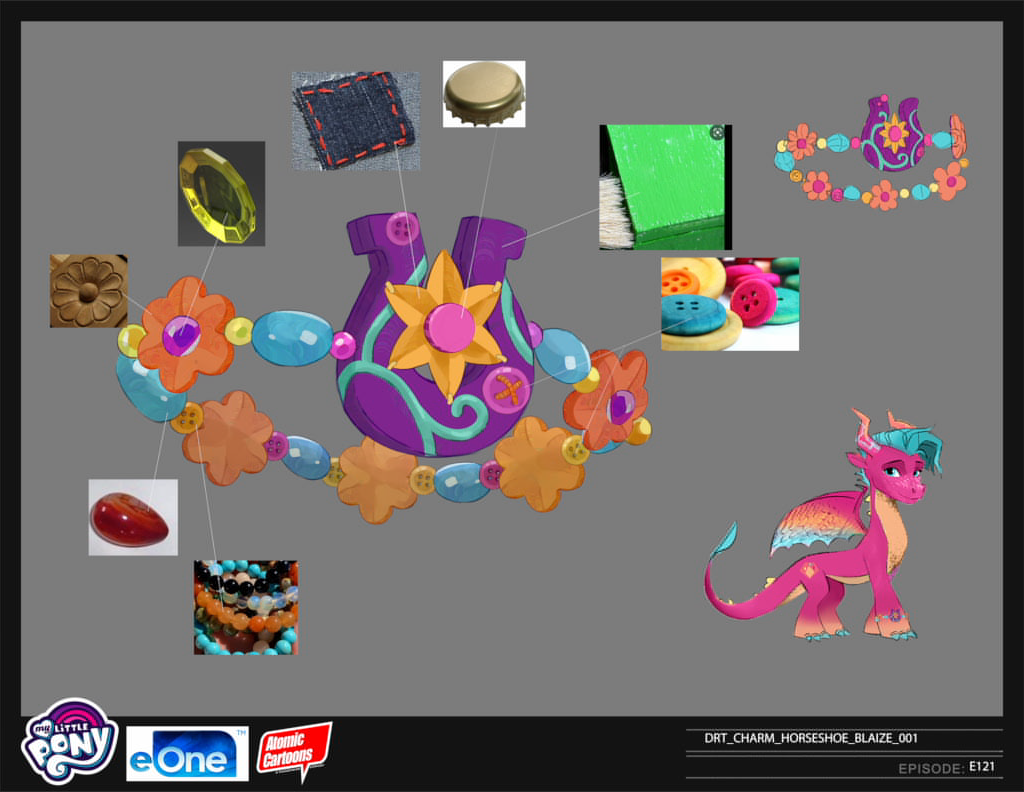
Task: Select the carved wooden flower reference image
Action: (x=87, y=289)
